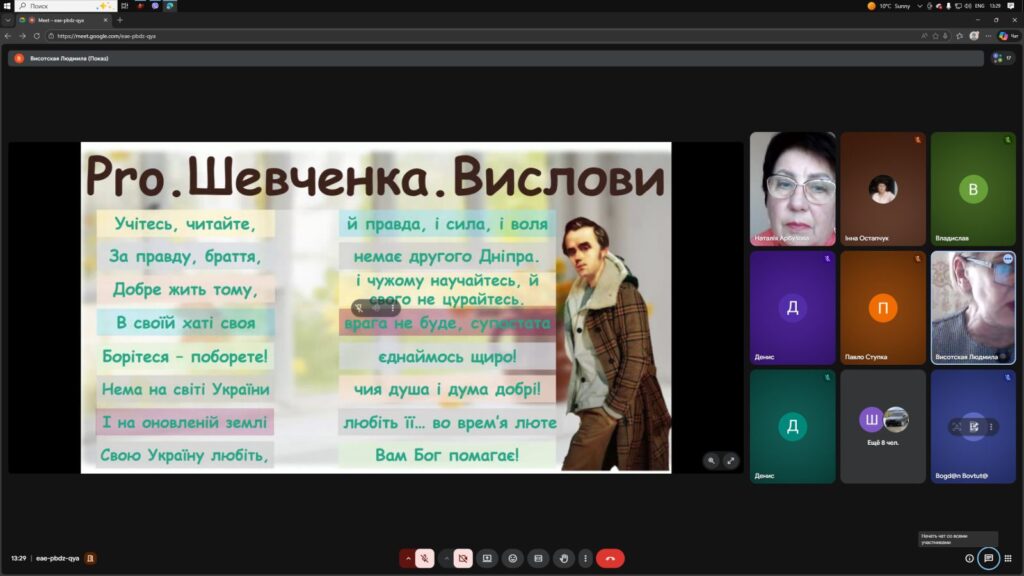Toggle raise hand in the meeting
Viewport: 1024px width, 576px height.
click(564, 558)
